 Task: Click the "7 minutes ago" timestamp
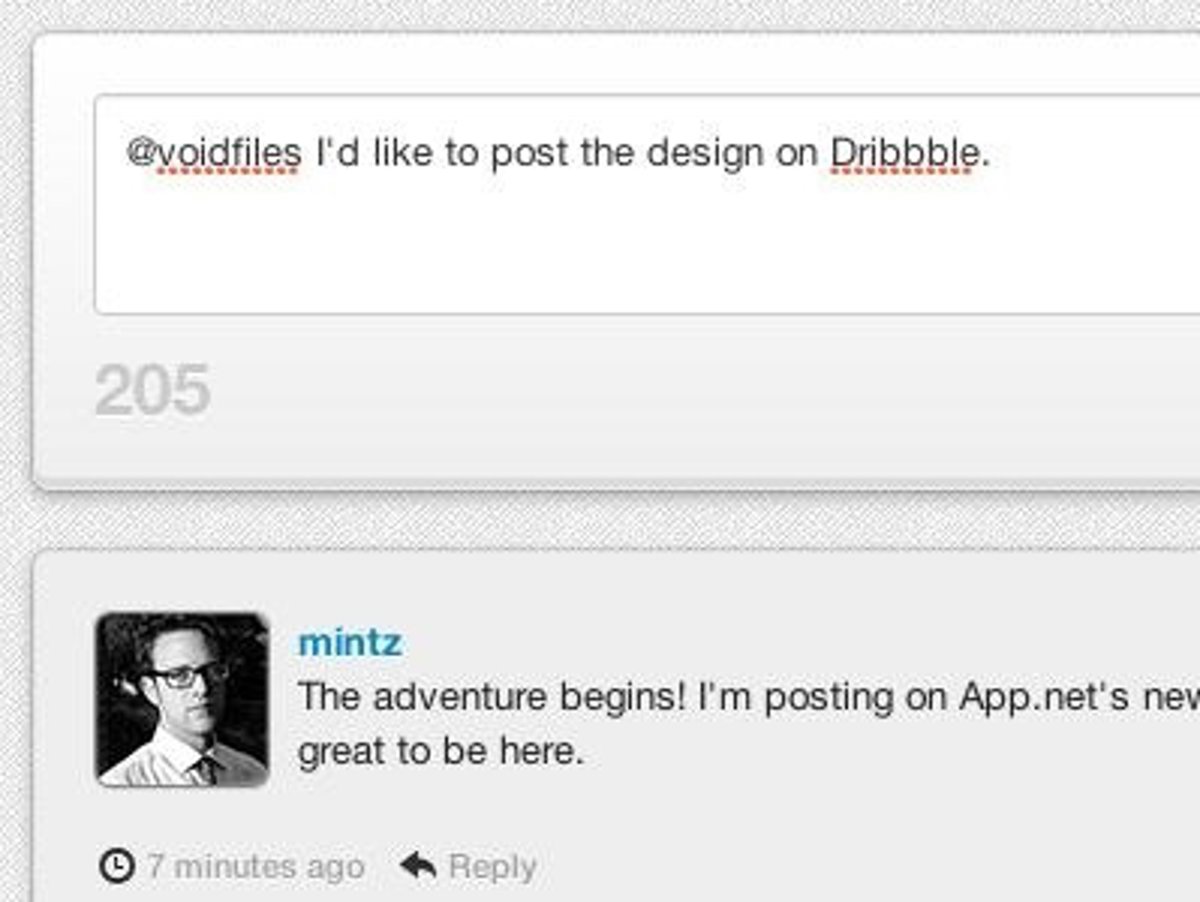pyautogui.click(x=255, y=866)
